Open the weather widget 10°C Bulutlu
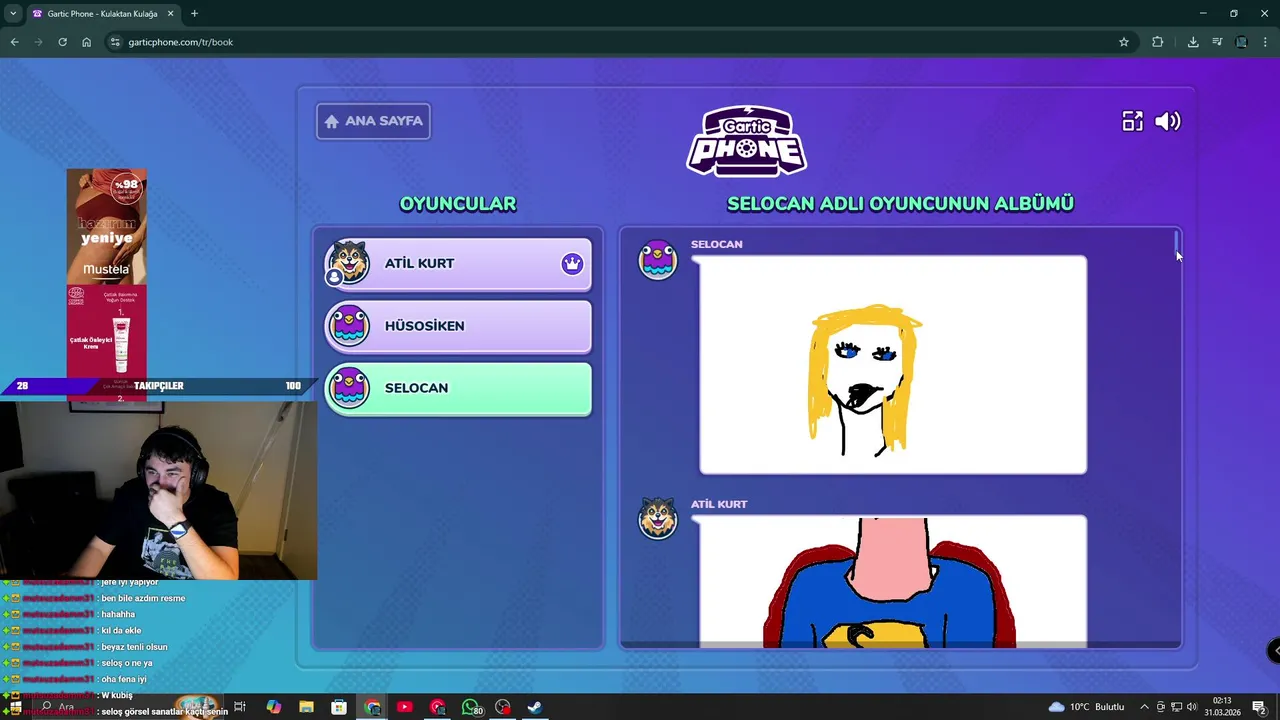The image size is (1280, 720). [1086, 707]
